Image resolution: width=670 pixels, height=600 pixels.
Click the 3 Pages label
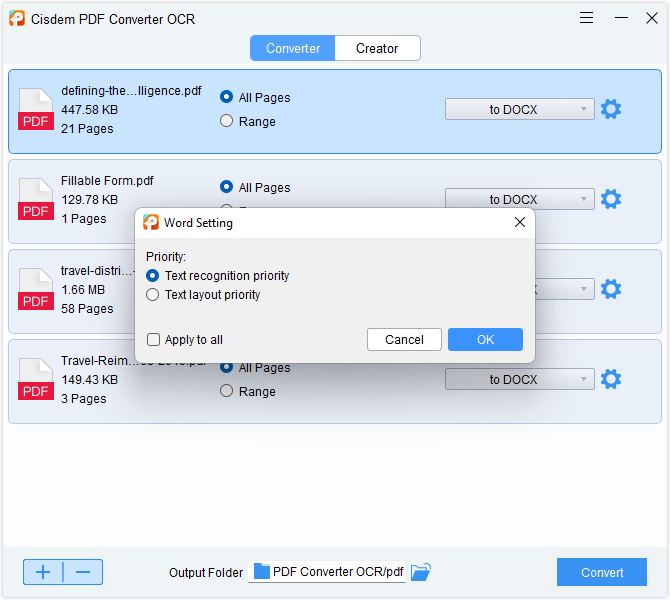click(x=84, y=399)
